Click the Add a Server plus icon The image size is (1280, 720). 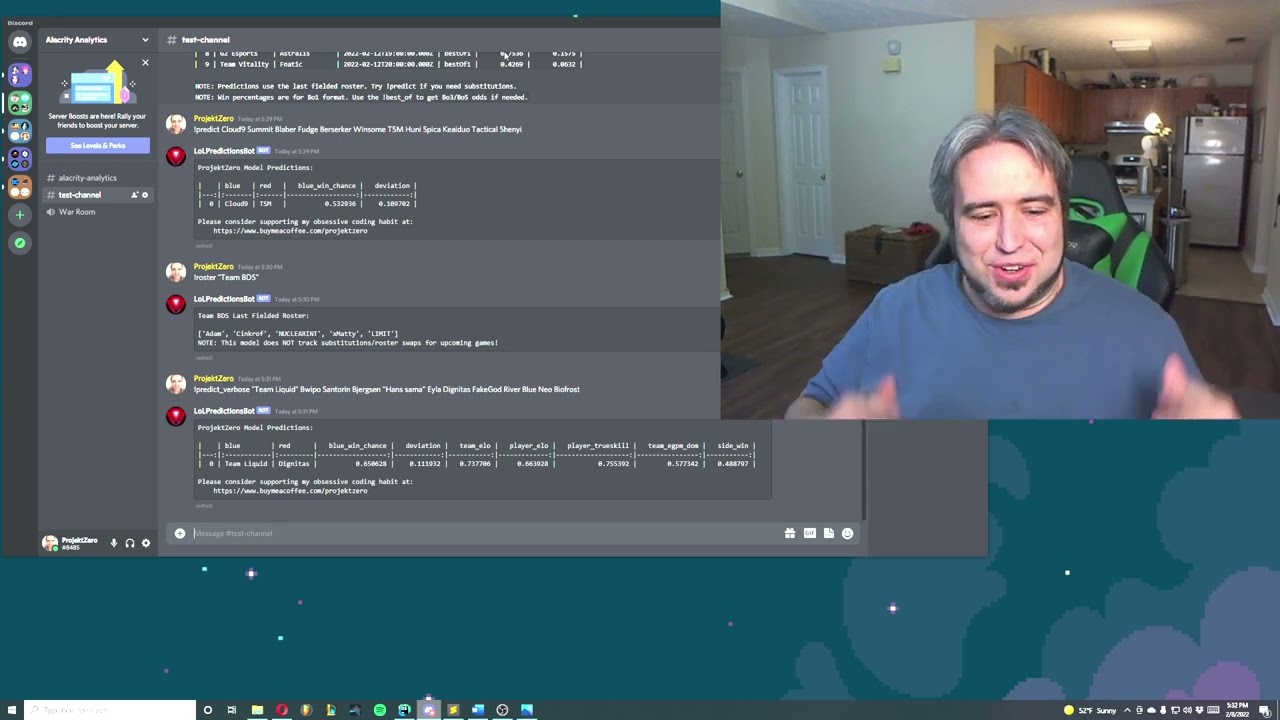click(20, 214)
